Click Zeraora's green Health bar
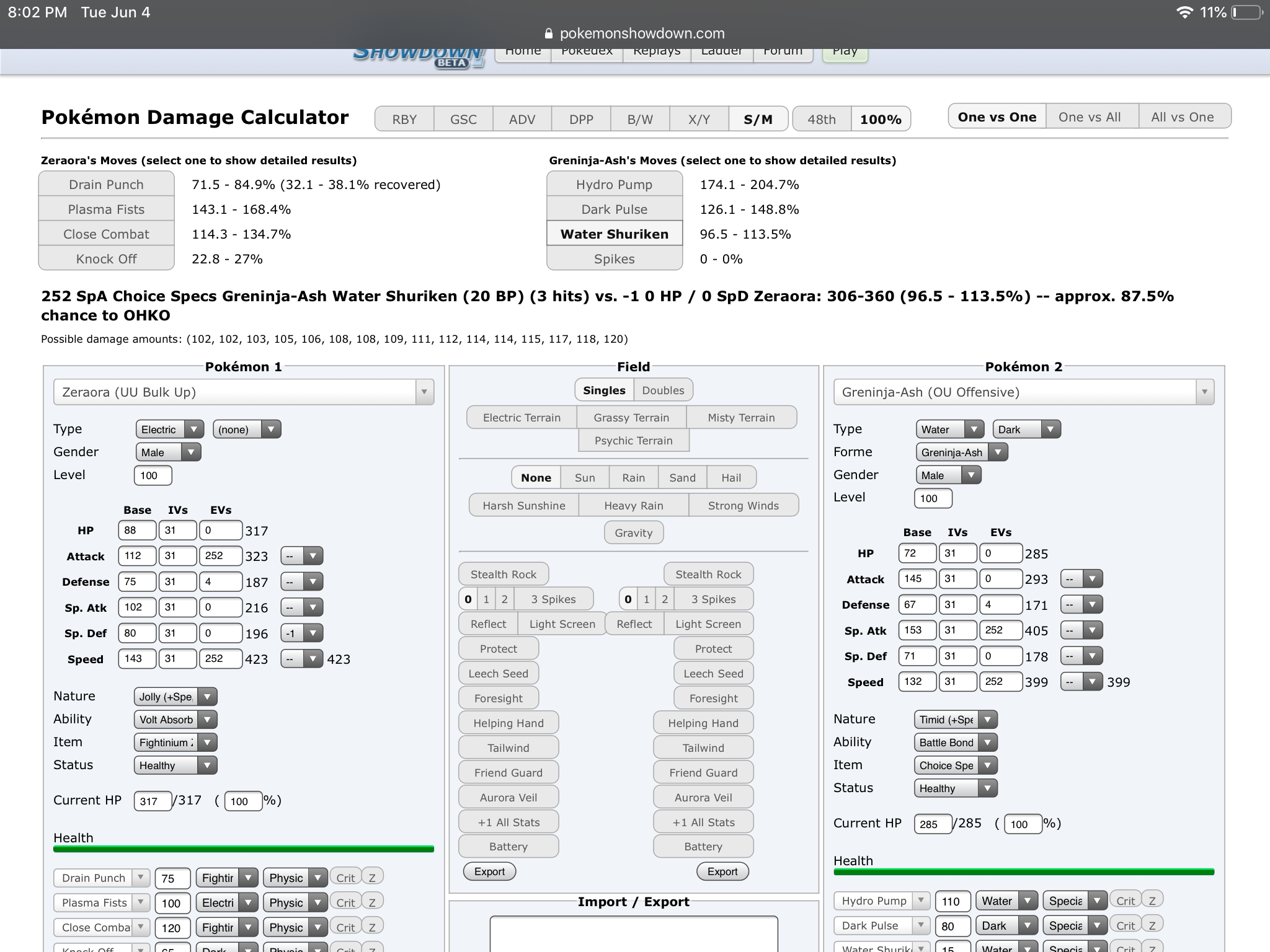Image resolution: width=1270 pixels, height=952 pixels. click(x=244, y=849)
